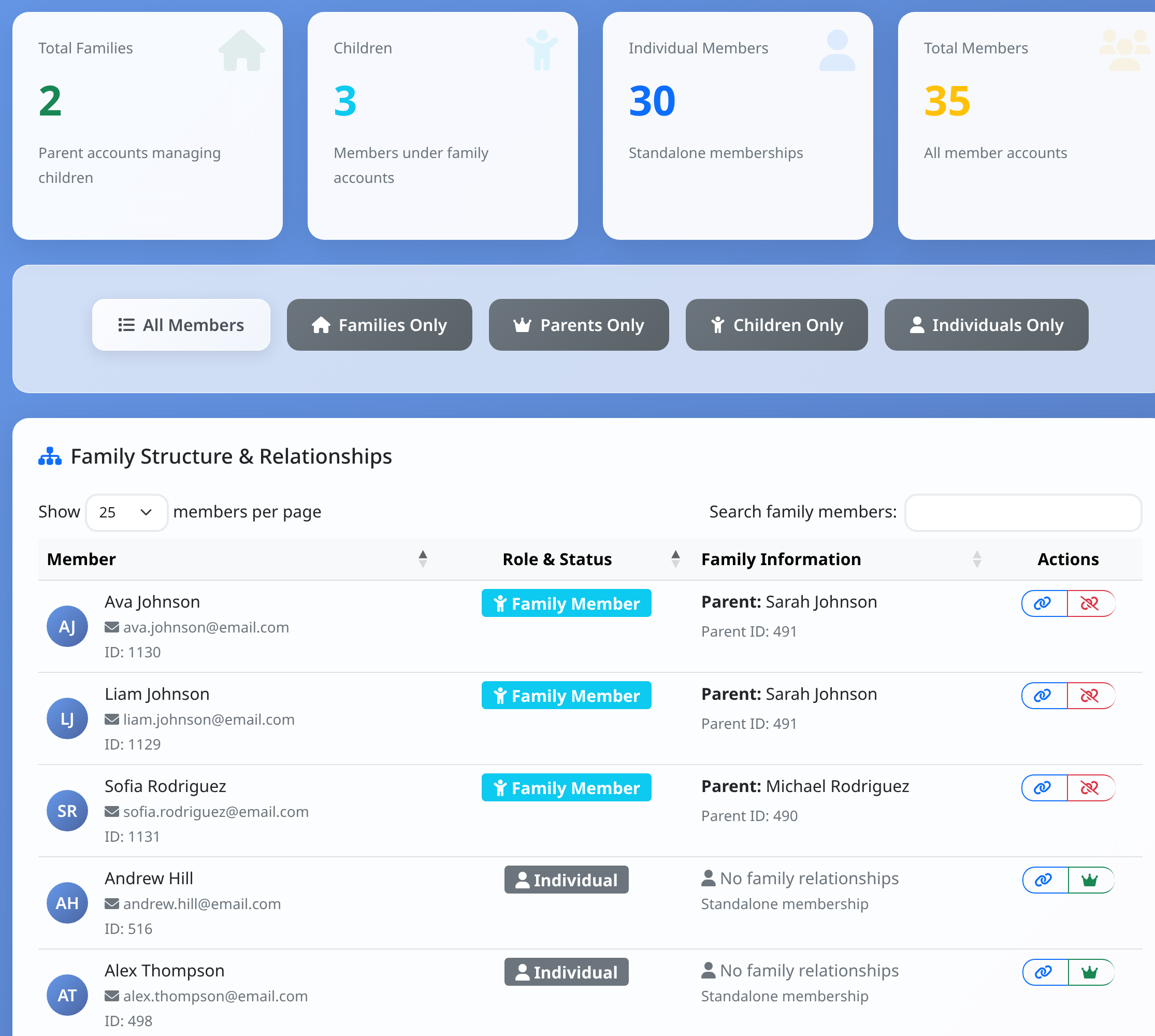1155x1036 pixels.
Task: Unlink Liam Johnson from family
Action: pyautogui.click(x=1090, y=696)
